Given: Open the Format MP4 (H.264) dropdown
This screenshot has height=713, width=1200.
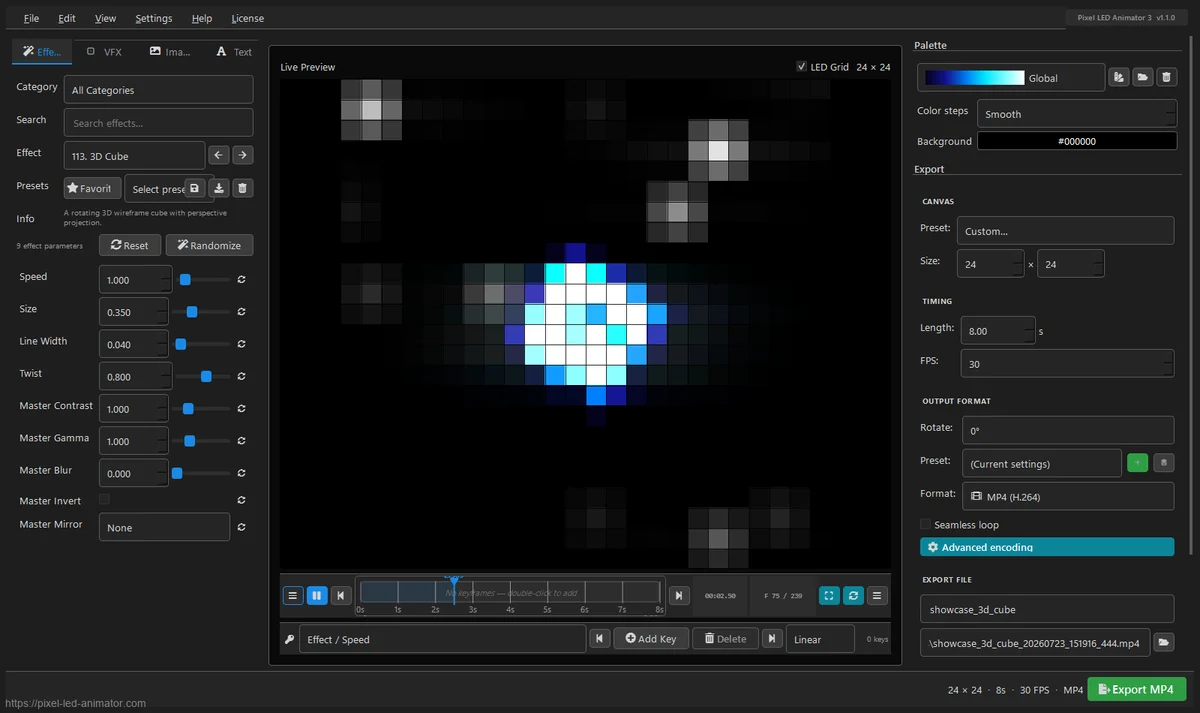Looking at the screenshot, I should [1067, 496].
